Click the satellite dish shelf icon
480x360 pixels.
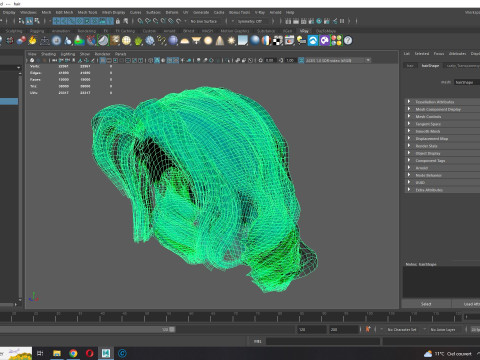103,41
